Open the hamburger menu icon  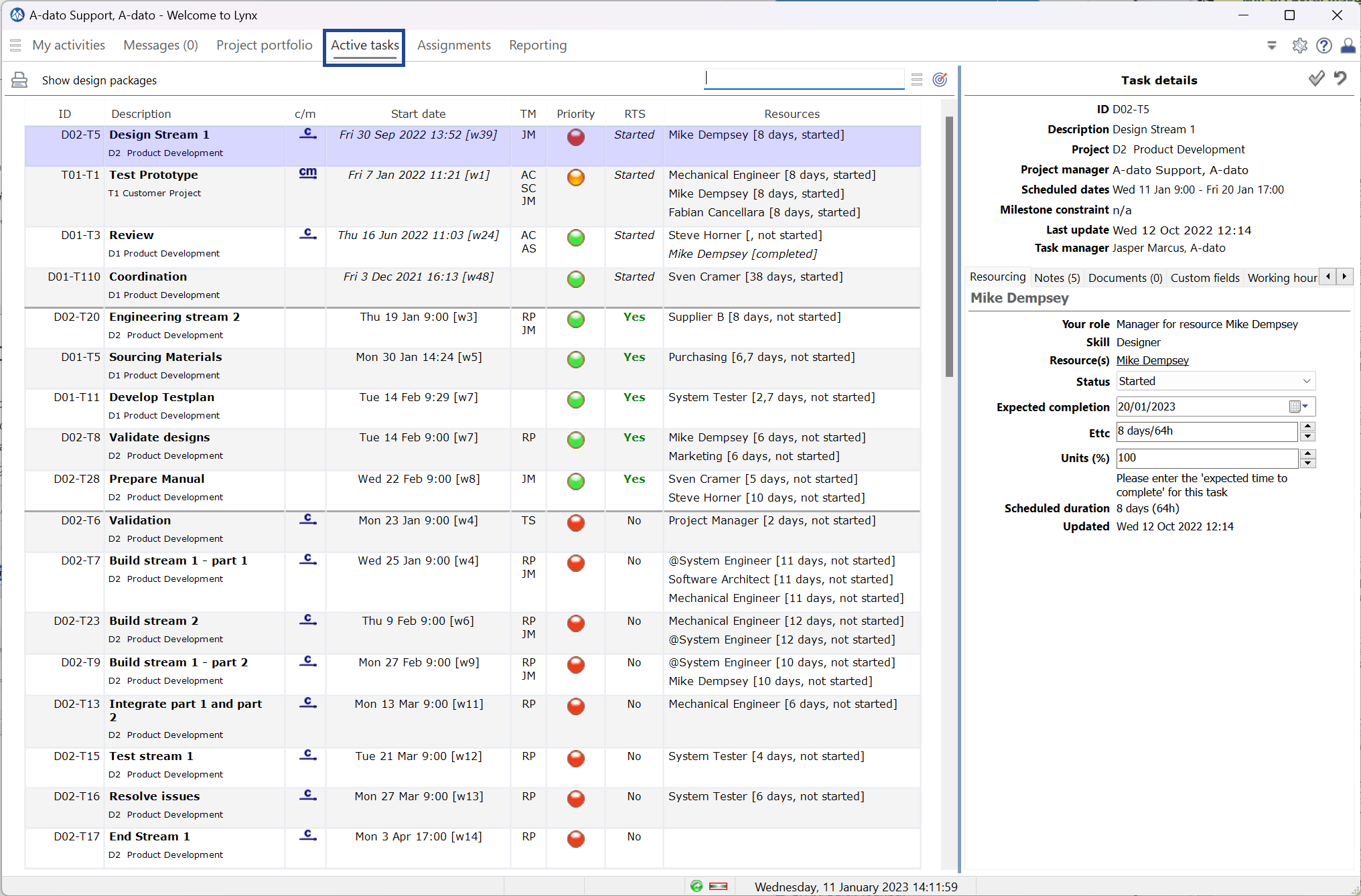point(15,46)
